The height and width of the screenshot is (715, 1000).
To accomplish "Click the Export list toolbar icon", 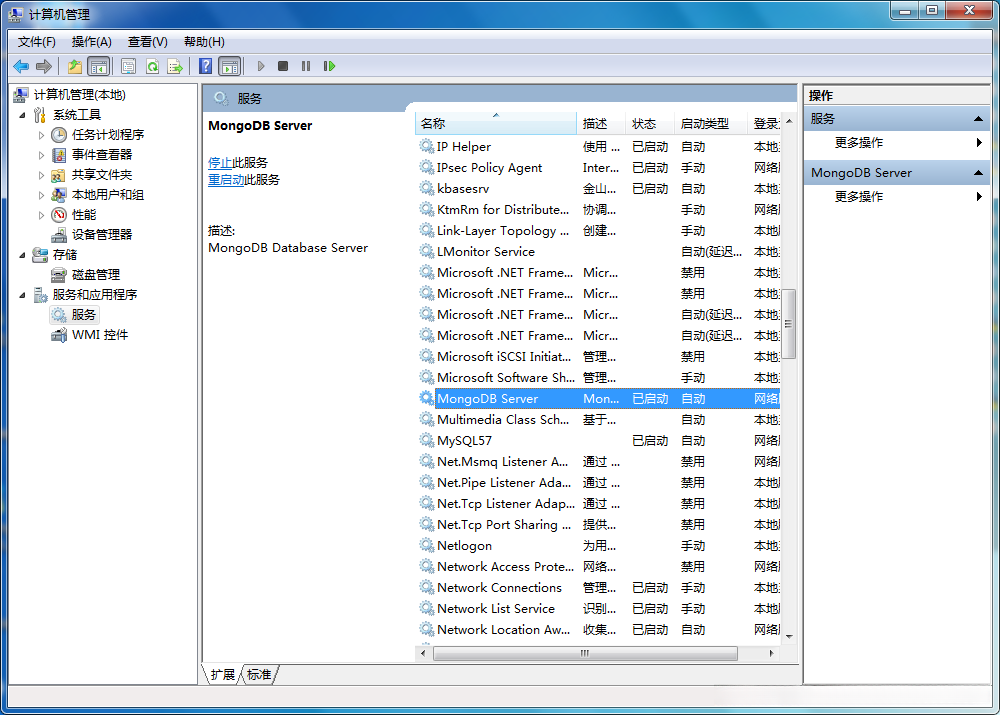I will point(175,66).
